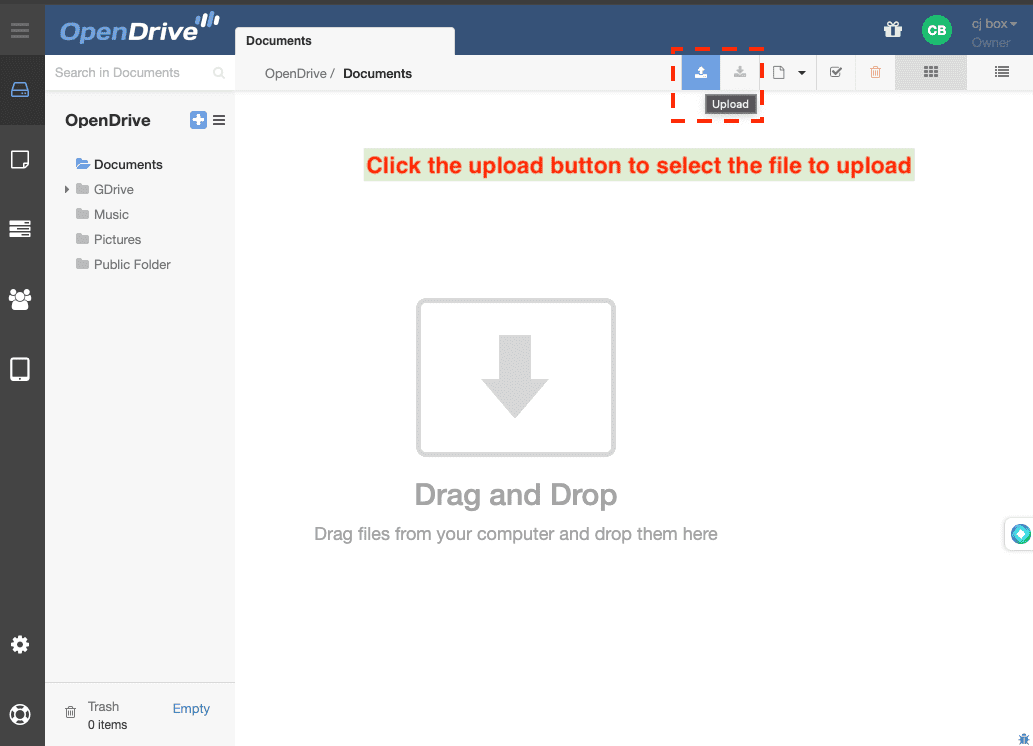Open the OpenDrive folder list menu

coord(219,120)
